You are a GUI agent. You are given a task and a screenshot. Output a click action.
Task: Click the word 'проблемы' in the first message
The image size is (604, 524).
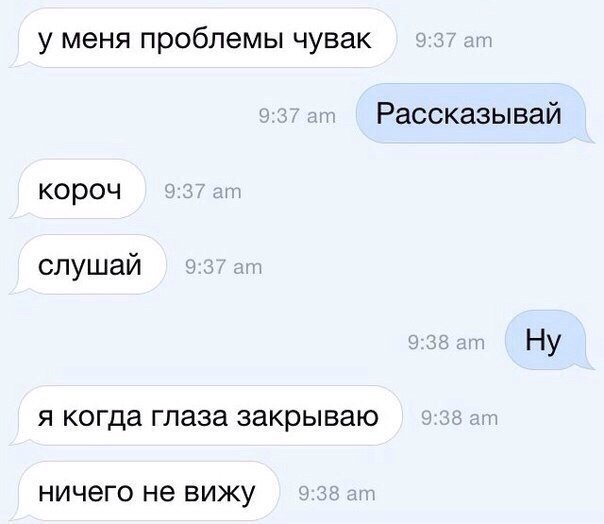tap(211, 39)
